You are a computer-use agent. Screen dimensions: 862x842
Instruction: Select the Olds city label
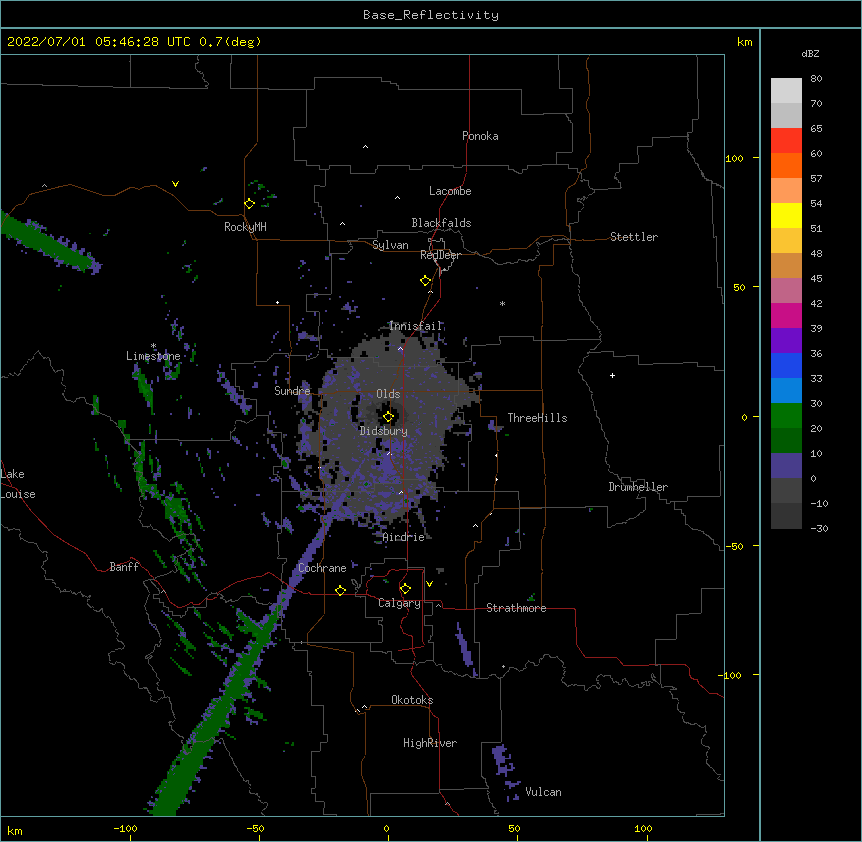pos(388,394)
